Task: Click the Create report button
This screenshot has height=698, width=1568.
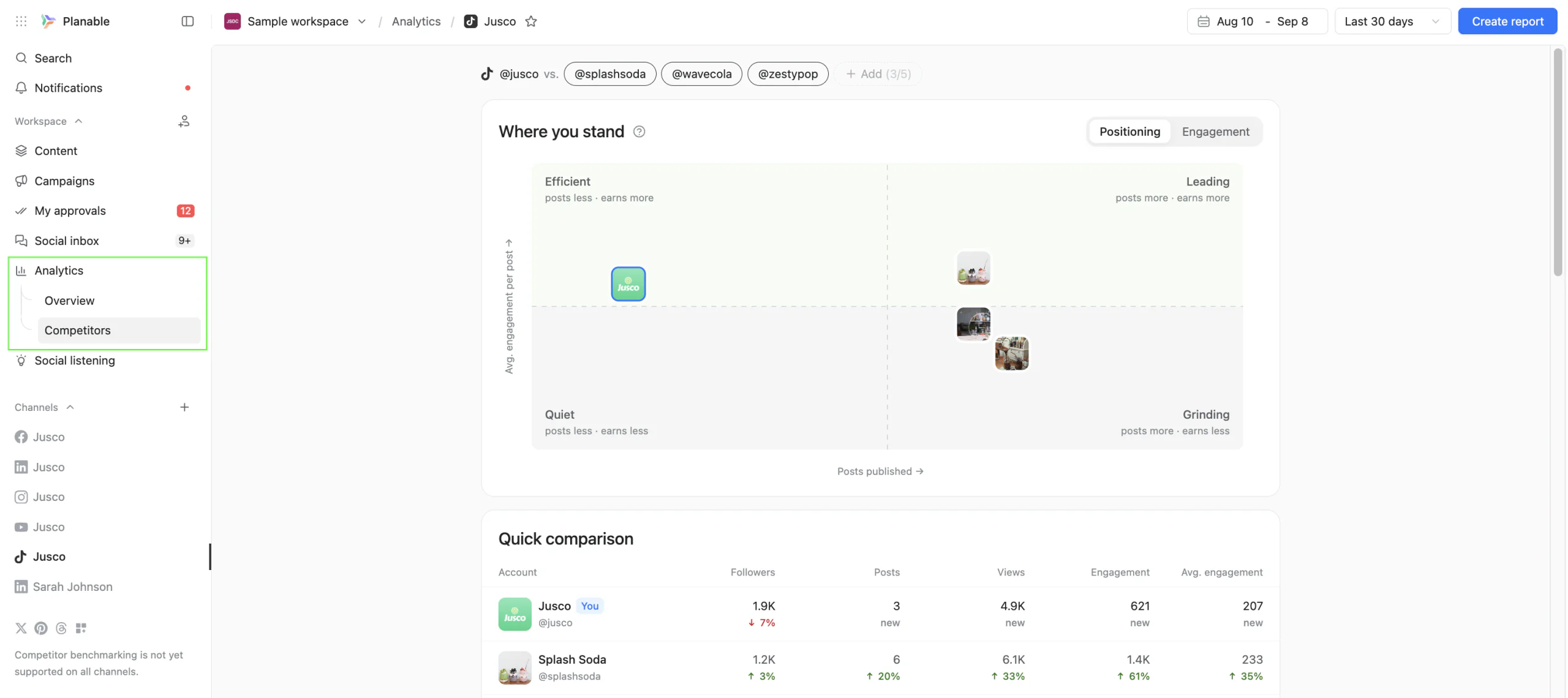Action: [x=1507, y=21]
